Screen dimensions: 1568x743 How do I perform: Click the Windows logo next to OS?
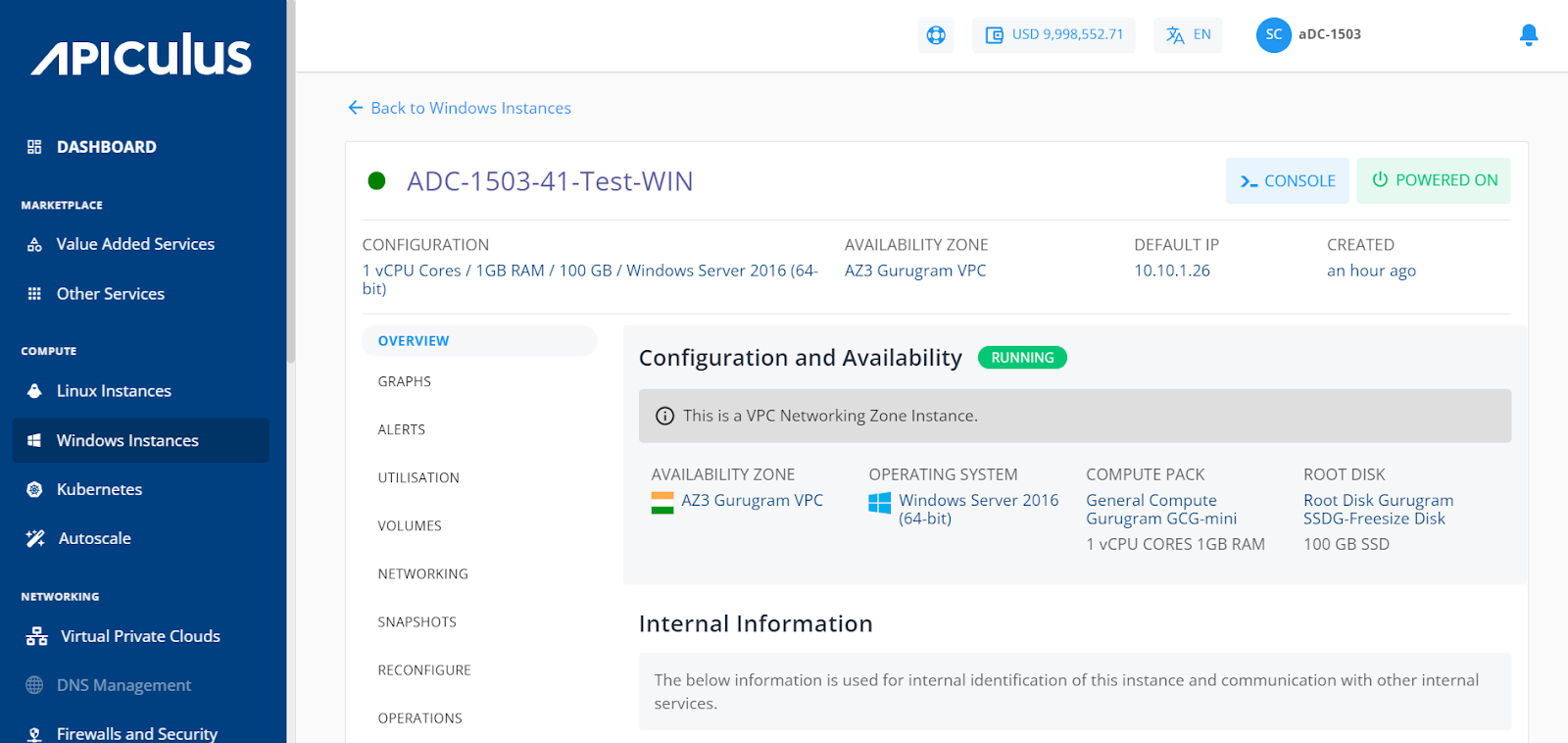pyautogui.click(x=880, y=503)
